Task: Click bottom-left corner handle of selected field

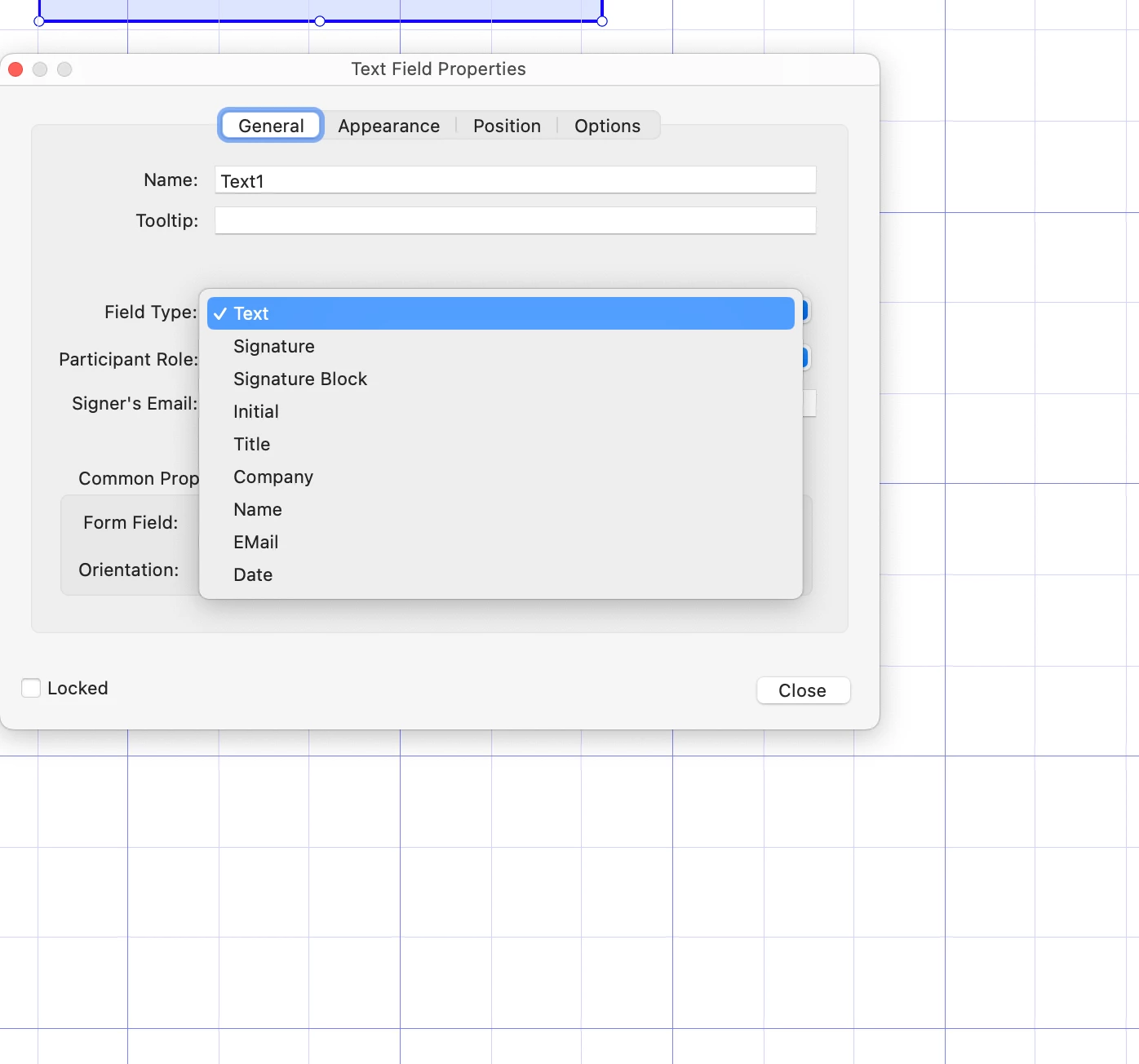Action: point(39,21)
